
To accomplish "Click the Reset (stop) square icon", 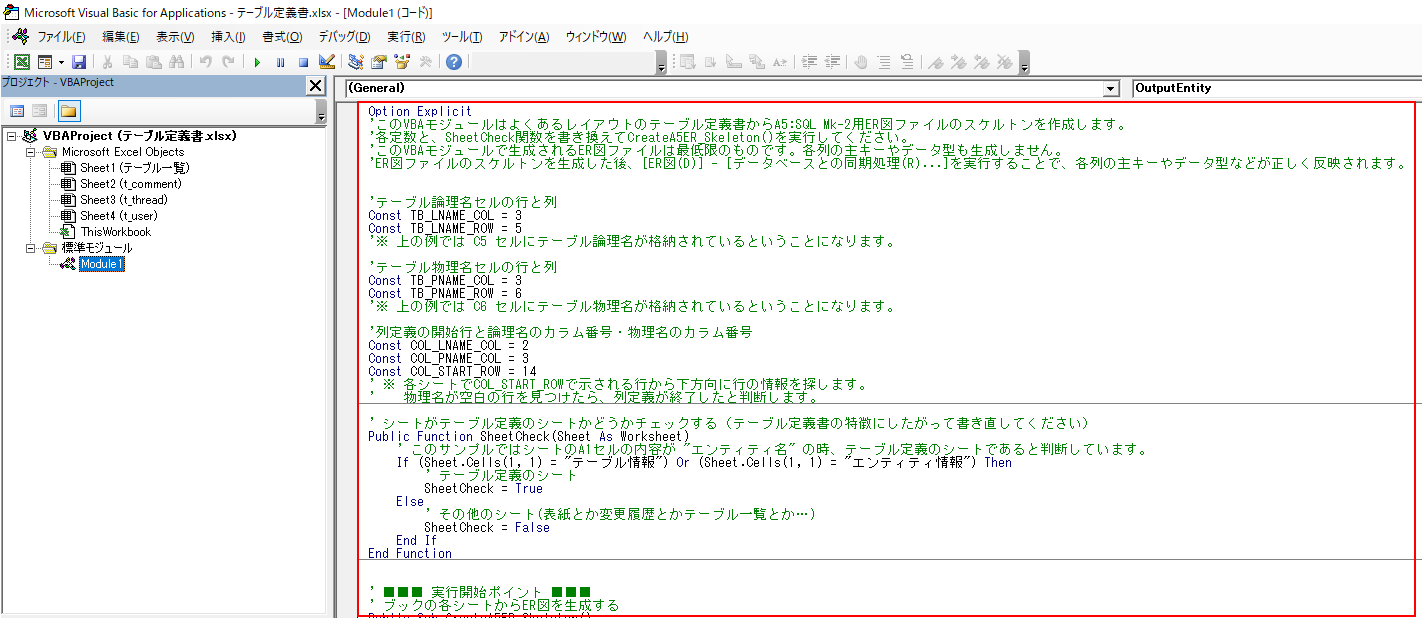I will tap(302, 62).
